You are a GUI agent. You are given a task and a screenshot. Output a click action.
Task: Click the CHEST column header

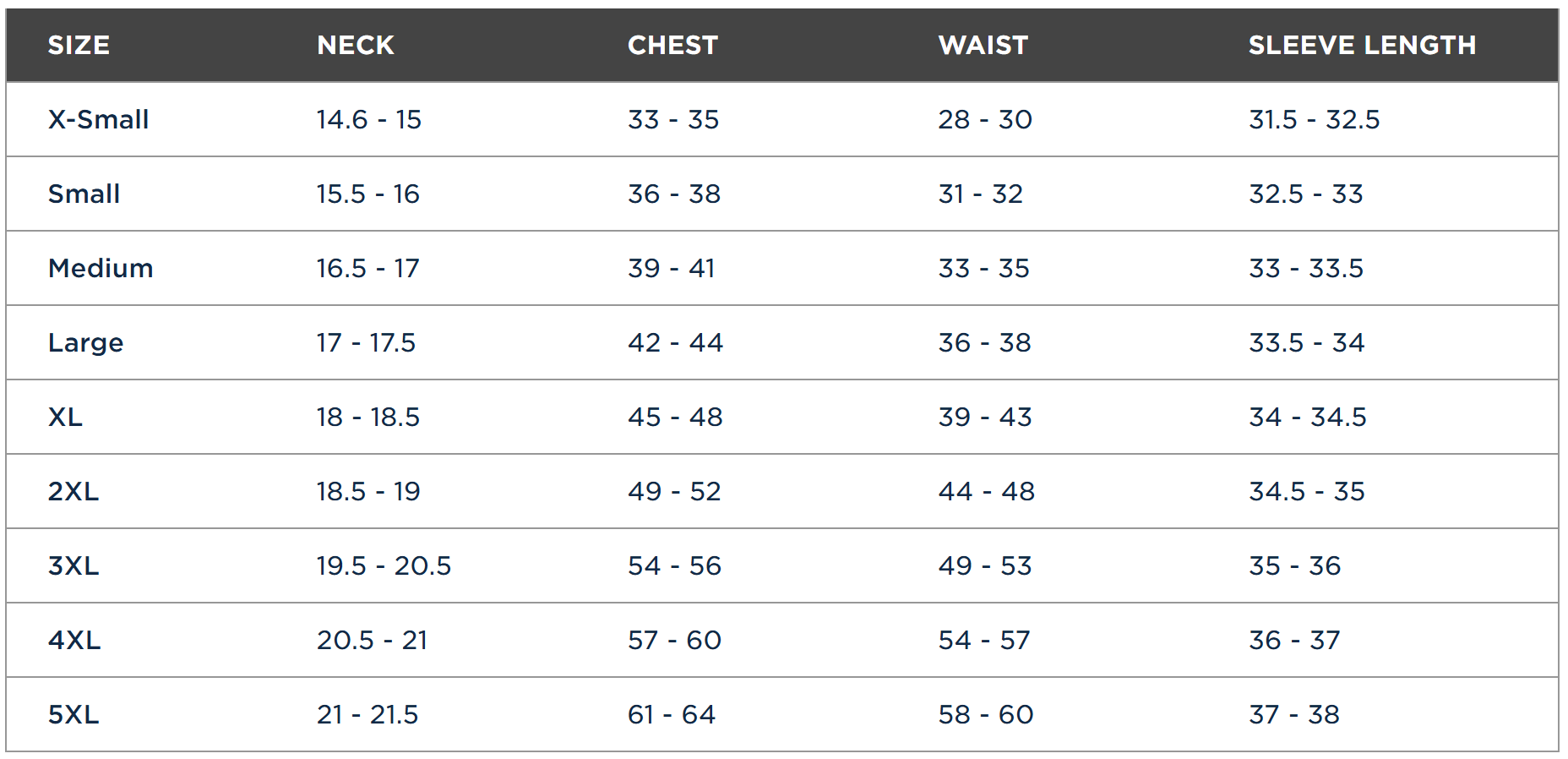672,45
